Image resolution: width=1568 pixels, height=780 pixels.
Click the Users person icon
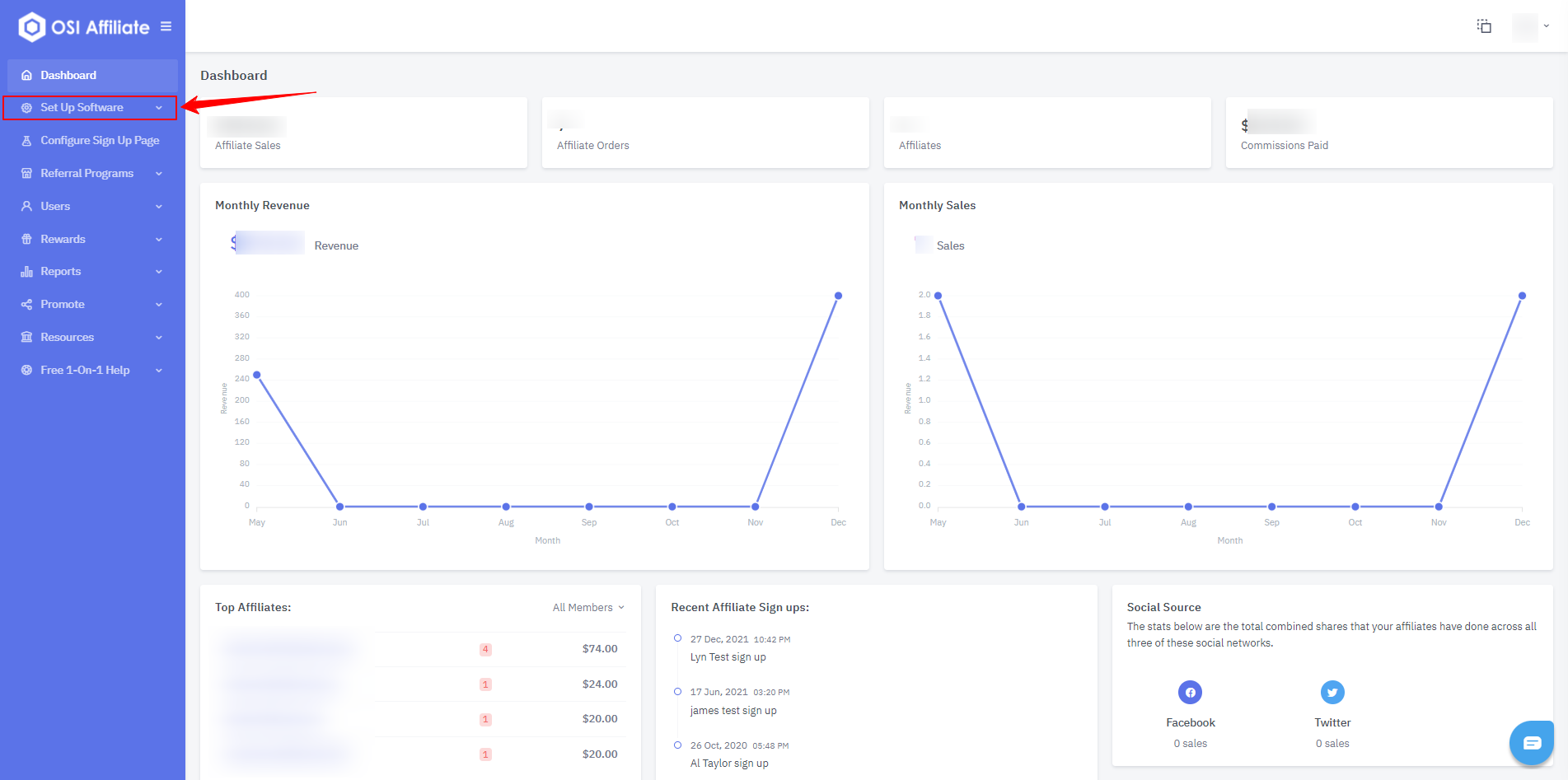(x=26, y=207)
